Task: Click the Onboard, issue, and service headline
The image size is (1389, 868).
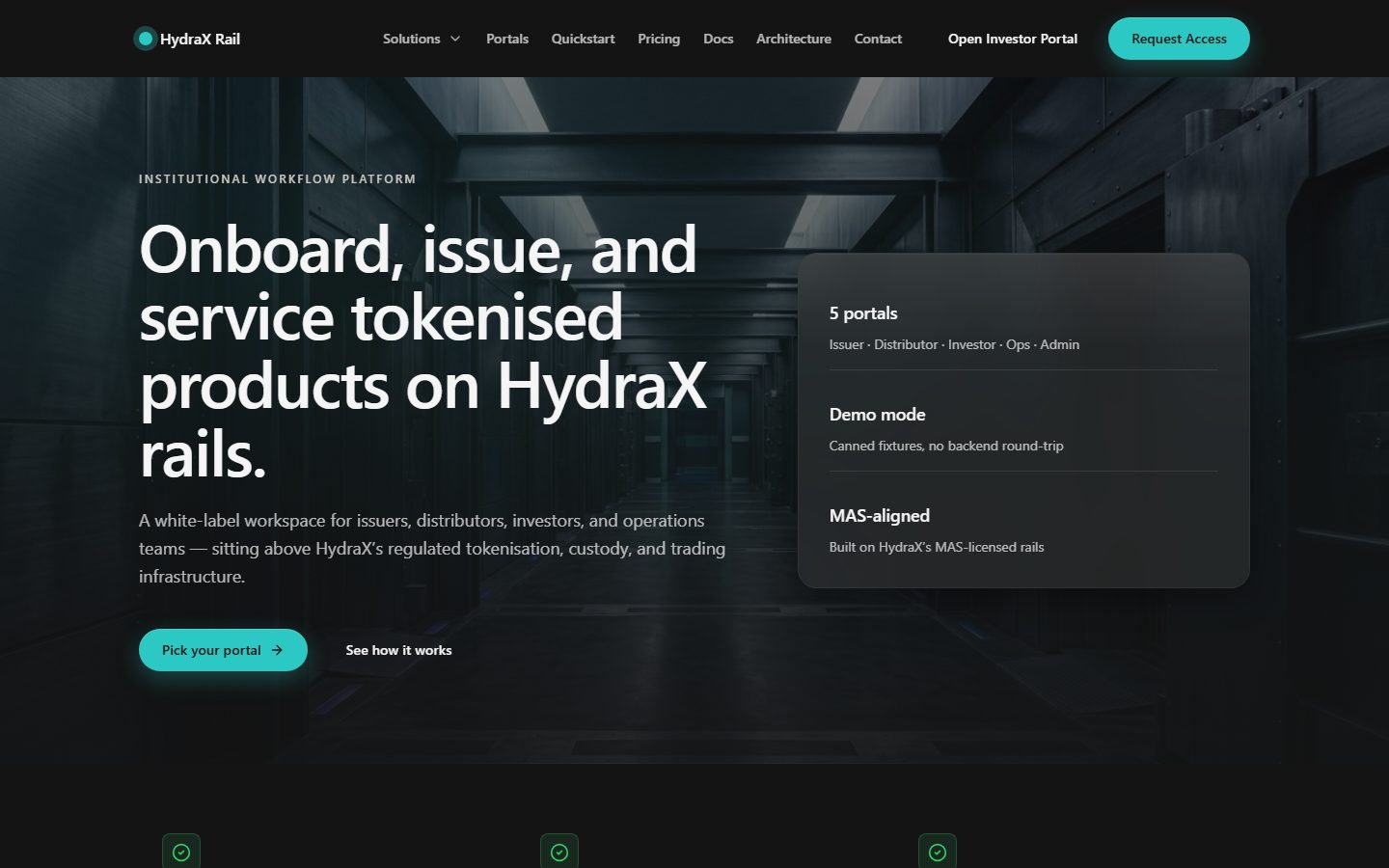Action: click(424, 352)
